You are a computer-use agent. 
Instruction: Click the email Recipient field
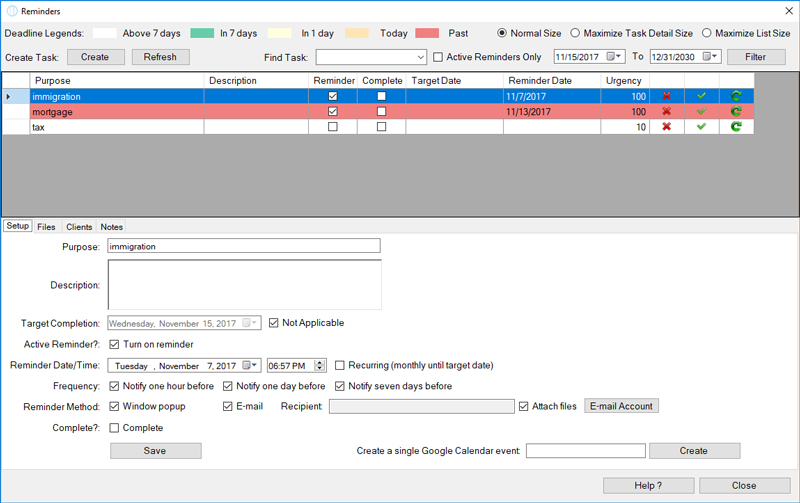(x=421, y=407)
